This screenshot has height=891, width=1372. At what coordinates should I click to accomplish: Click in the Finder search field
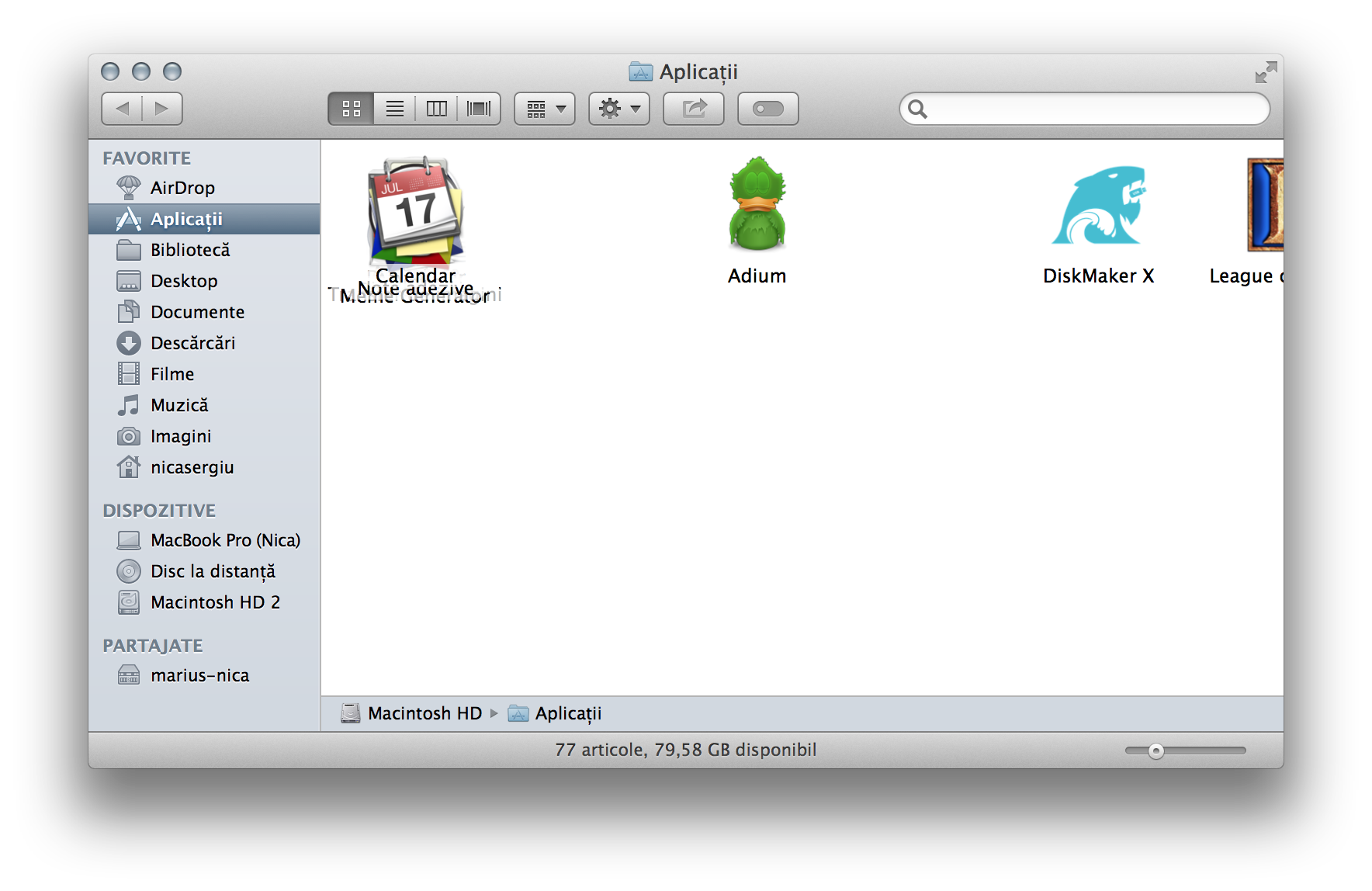point(1085,109)
